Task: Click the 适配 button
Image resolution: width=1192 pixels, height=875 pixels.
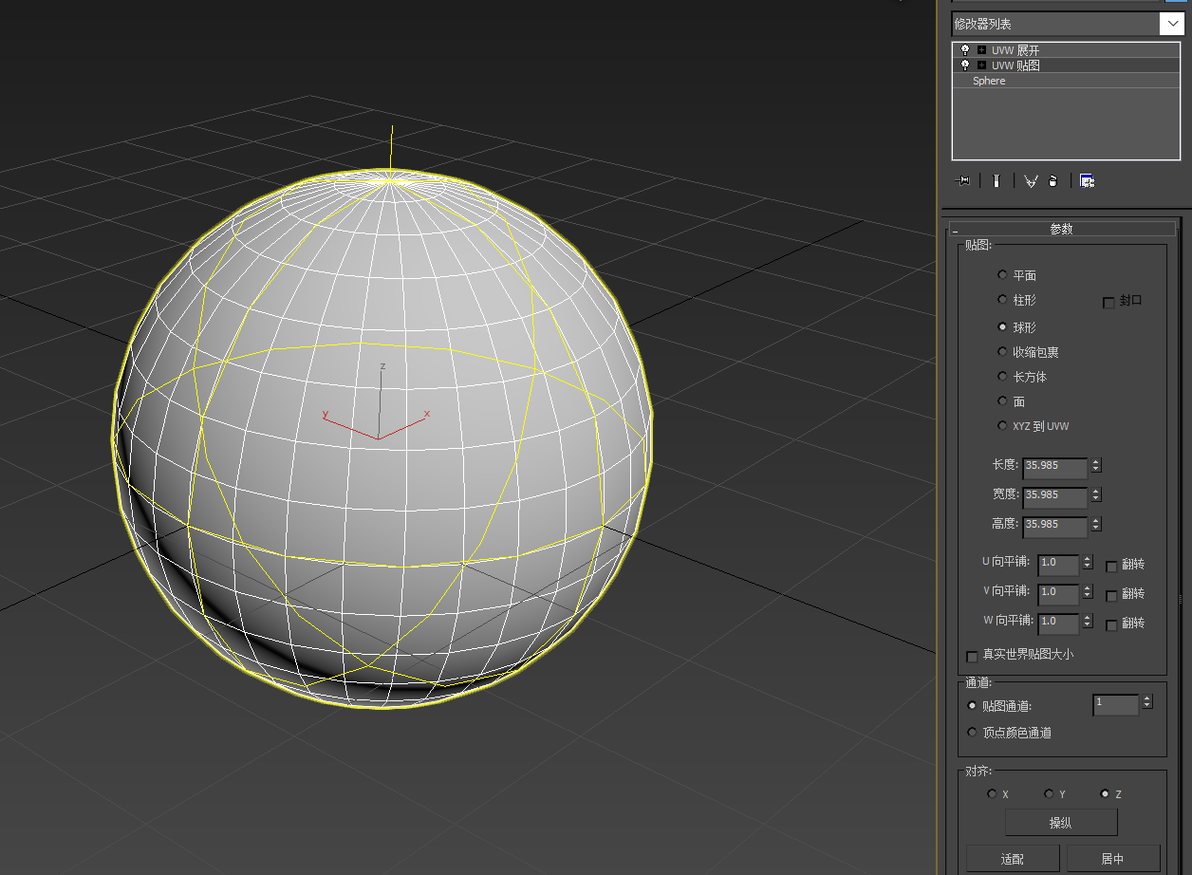Action: (1013, 858)
